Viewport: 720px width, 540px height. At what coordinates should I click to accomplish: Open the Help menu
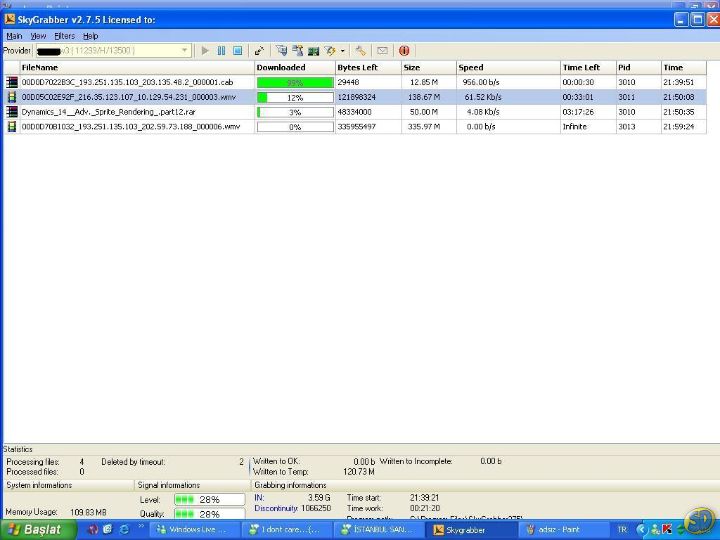point(90,36)
